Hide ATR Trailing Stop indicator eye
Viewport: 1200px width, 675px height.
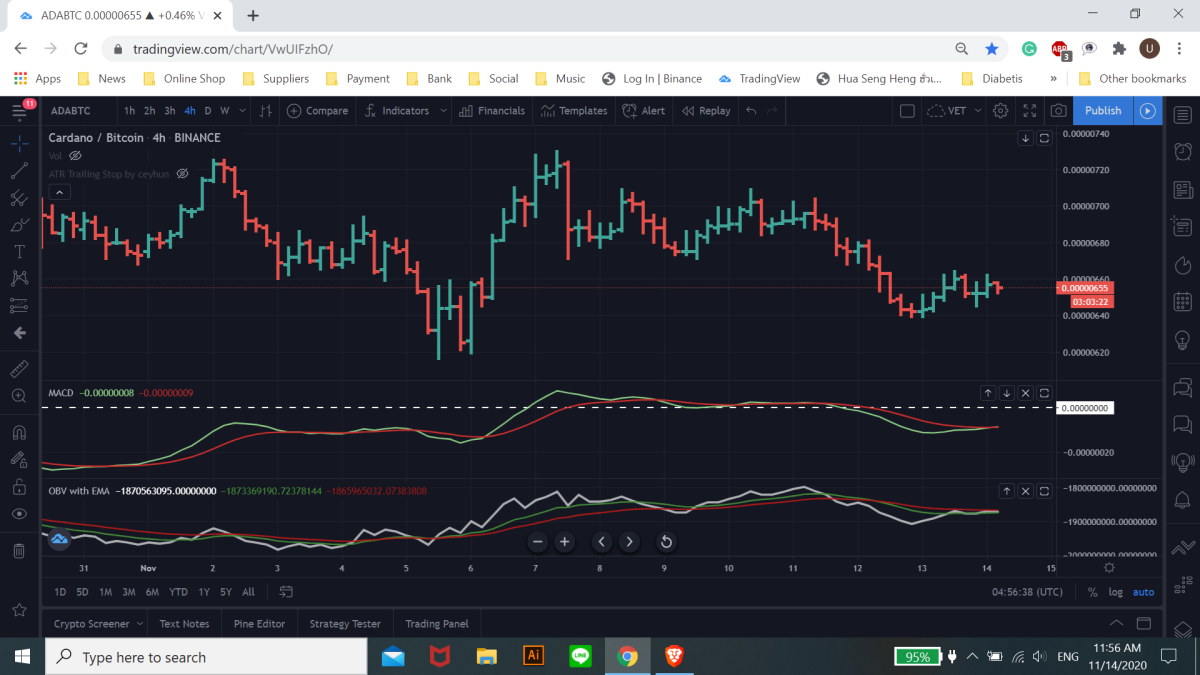pos(182,174)
